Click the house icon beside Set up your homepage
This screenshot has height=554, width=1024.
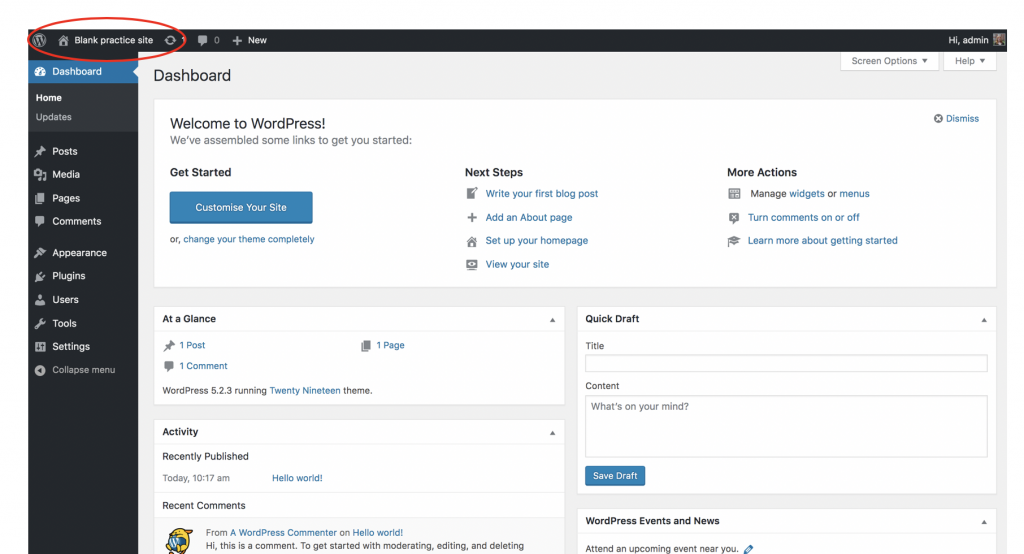[472, 241]
